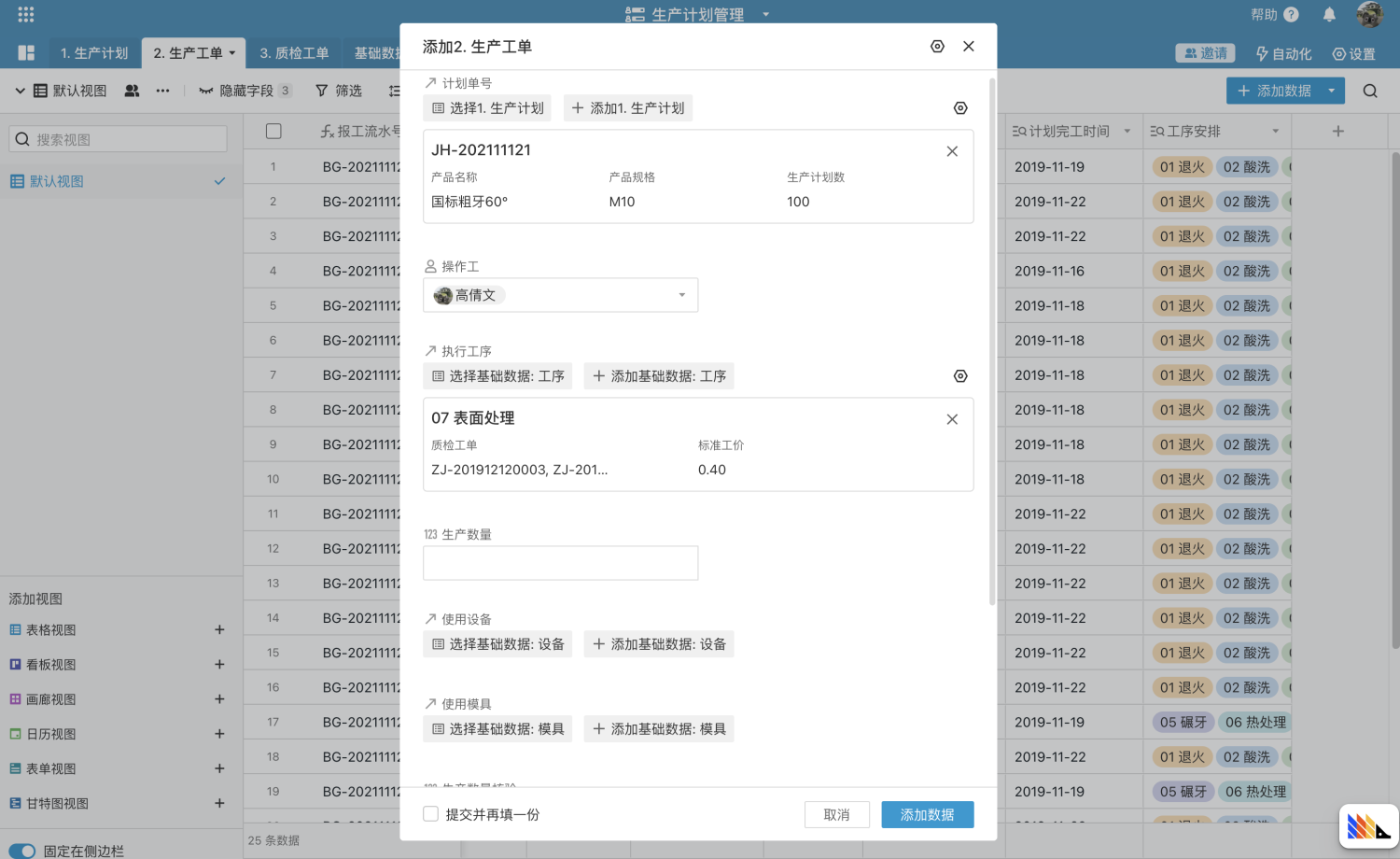Add a new 甘特图视图 with plus
The width and height of the screenshot is (1400, 859).
(219, 803)
